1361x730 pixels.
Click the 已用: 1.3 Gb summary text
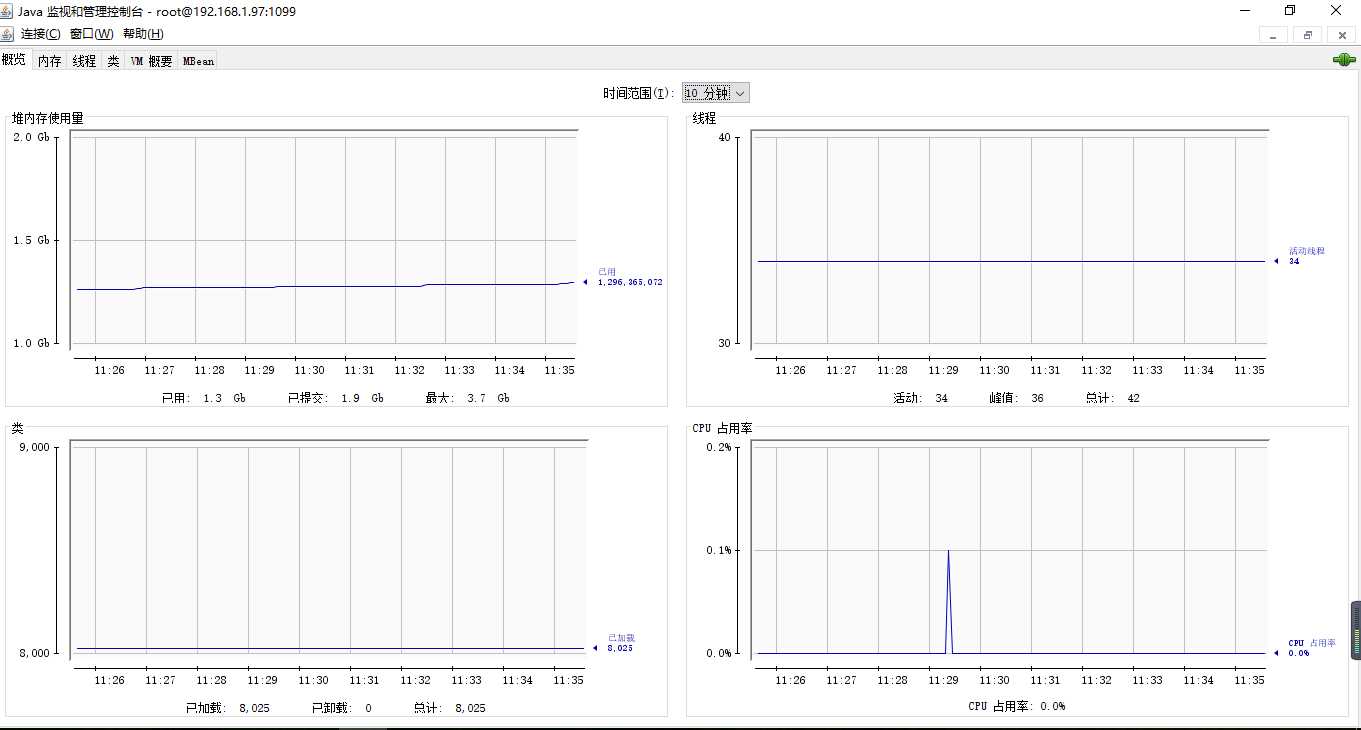pos(204,398)
